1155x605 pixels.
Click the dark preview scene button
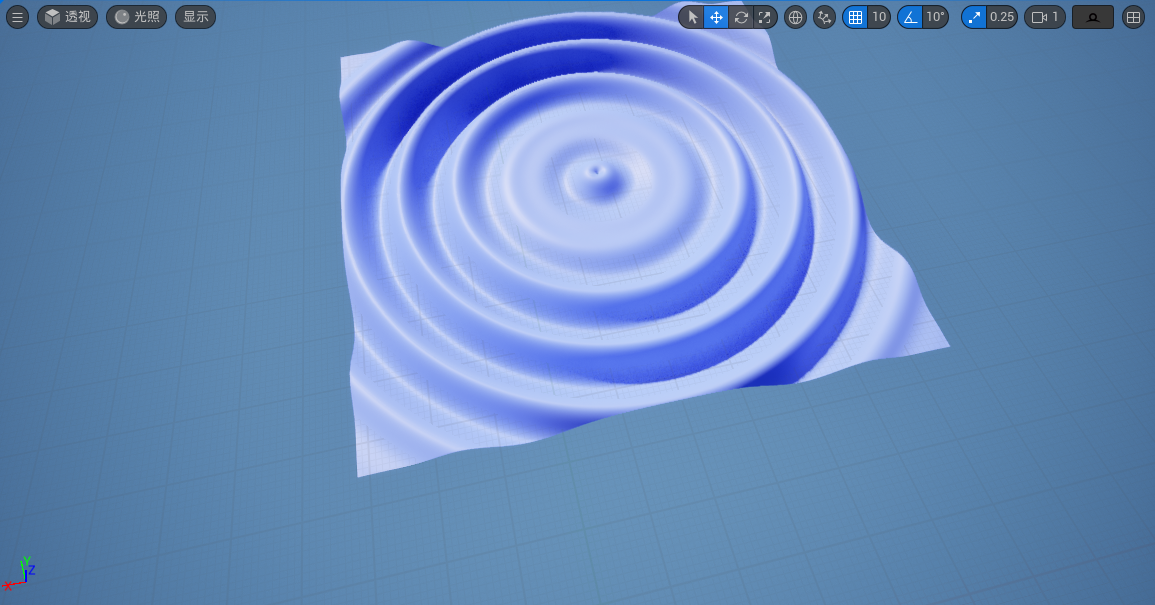click(x=1092, y=17)
